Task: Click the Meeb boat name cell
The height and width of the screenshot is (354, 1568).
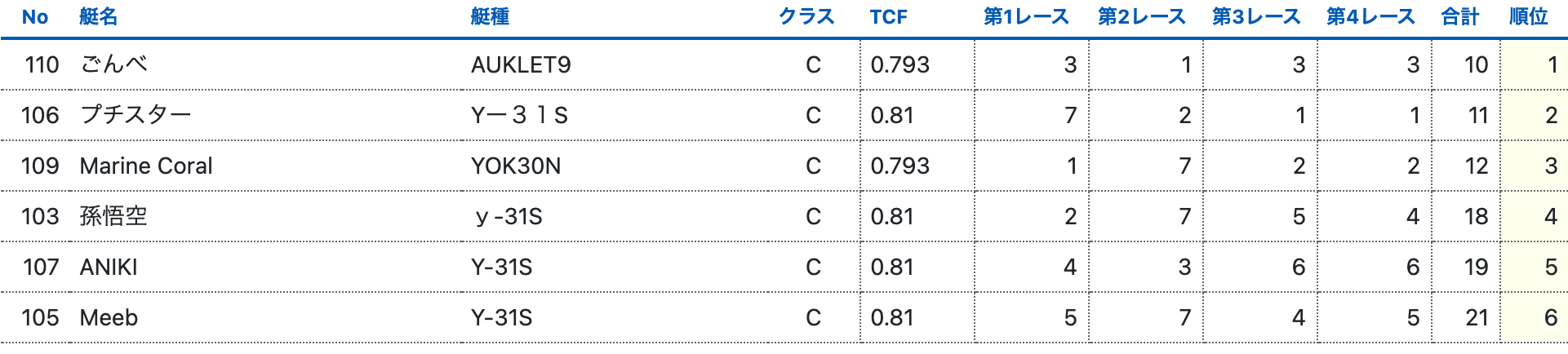Action: 109,317
